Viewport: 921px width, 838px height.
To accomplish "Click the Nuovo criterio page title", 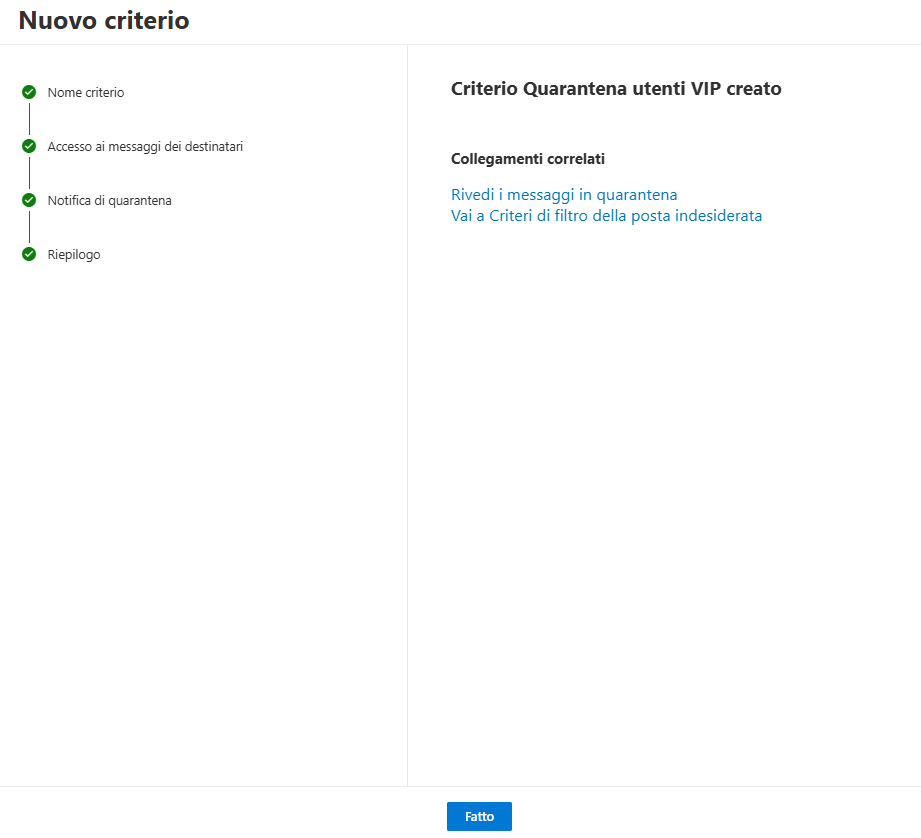I will coord(104,21).
